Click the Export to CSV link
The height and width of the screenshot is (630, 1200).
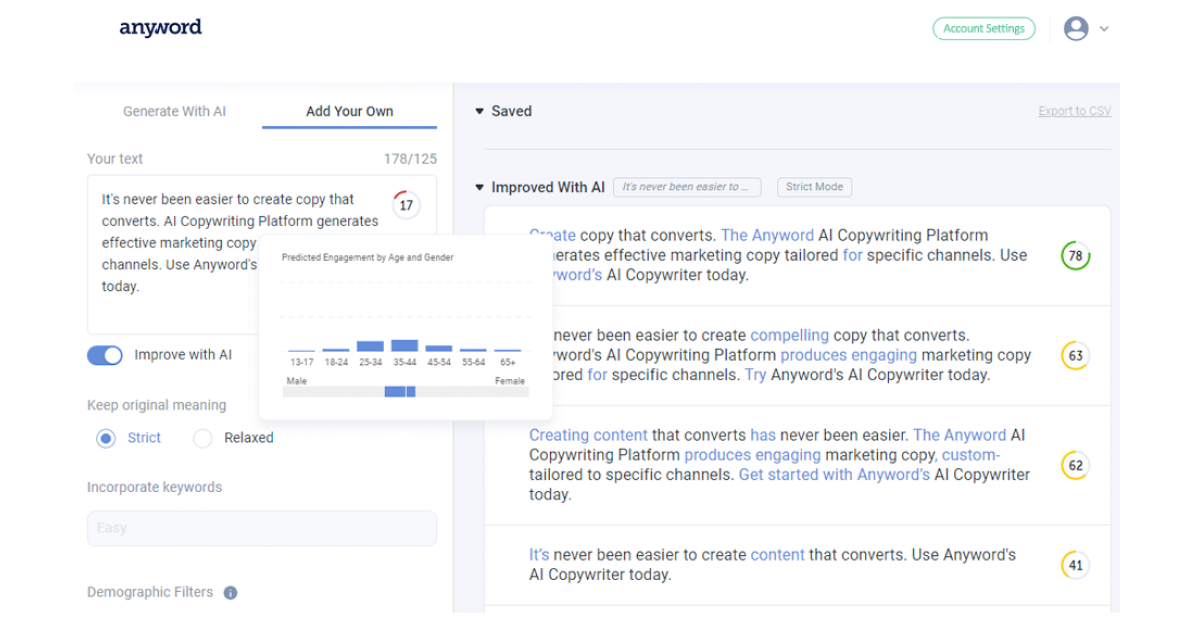coord(1074,111)
